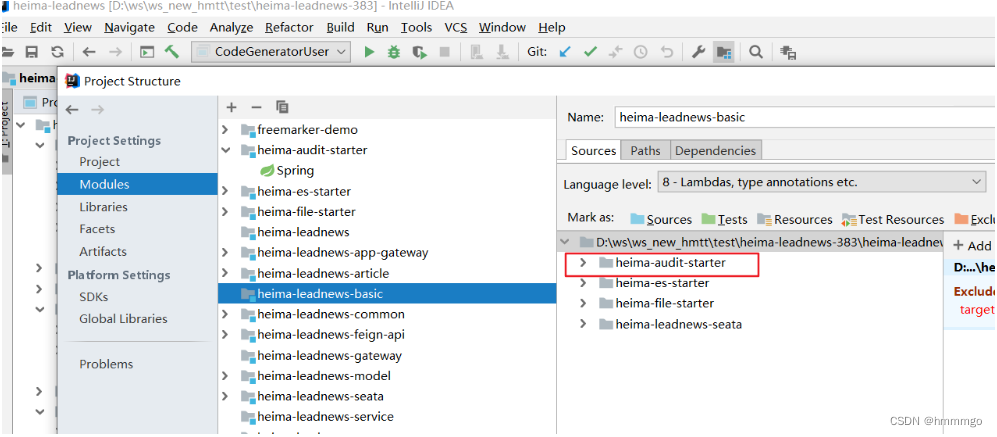This screenshot has width=997, height=437.
Task: Expand heima-file-starter folder in content root tree
Action: click(x=583, y=303)
